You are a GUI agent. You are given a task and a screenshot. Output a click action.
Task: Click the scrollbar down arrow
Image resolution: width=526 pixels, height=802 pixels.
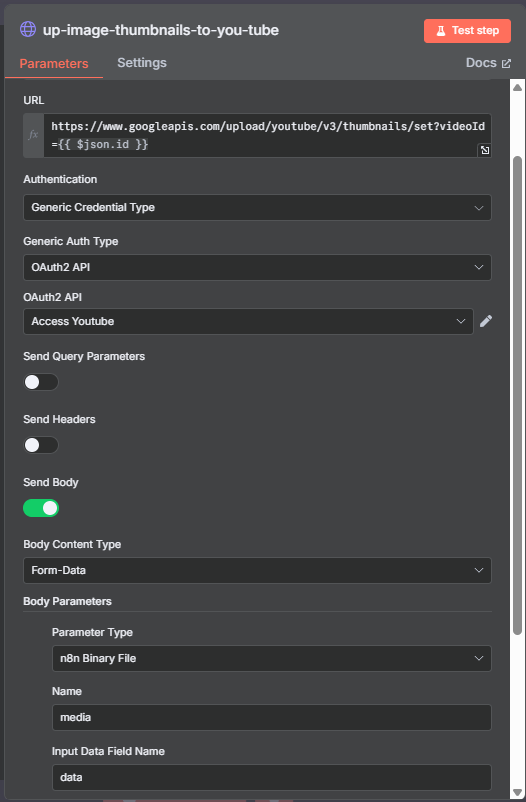(517, 792)
